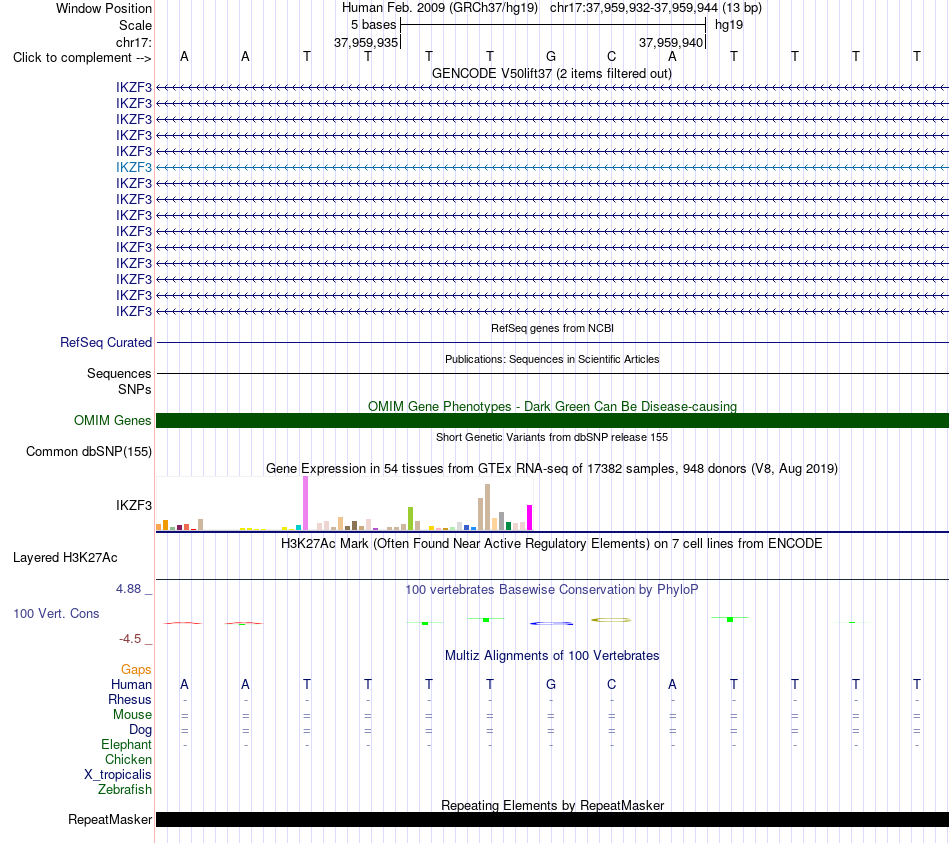The height and width of the screenshot is (843, 950).
Task: Click the 100 Vert. Cons label
Action: (56, 613)
